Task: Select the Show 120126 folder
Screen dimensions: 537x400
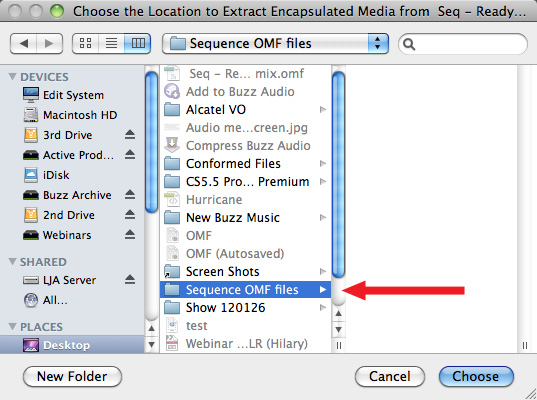Action: [x=245, y=308]
